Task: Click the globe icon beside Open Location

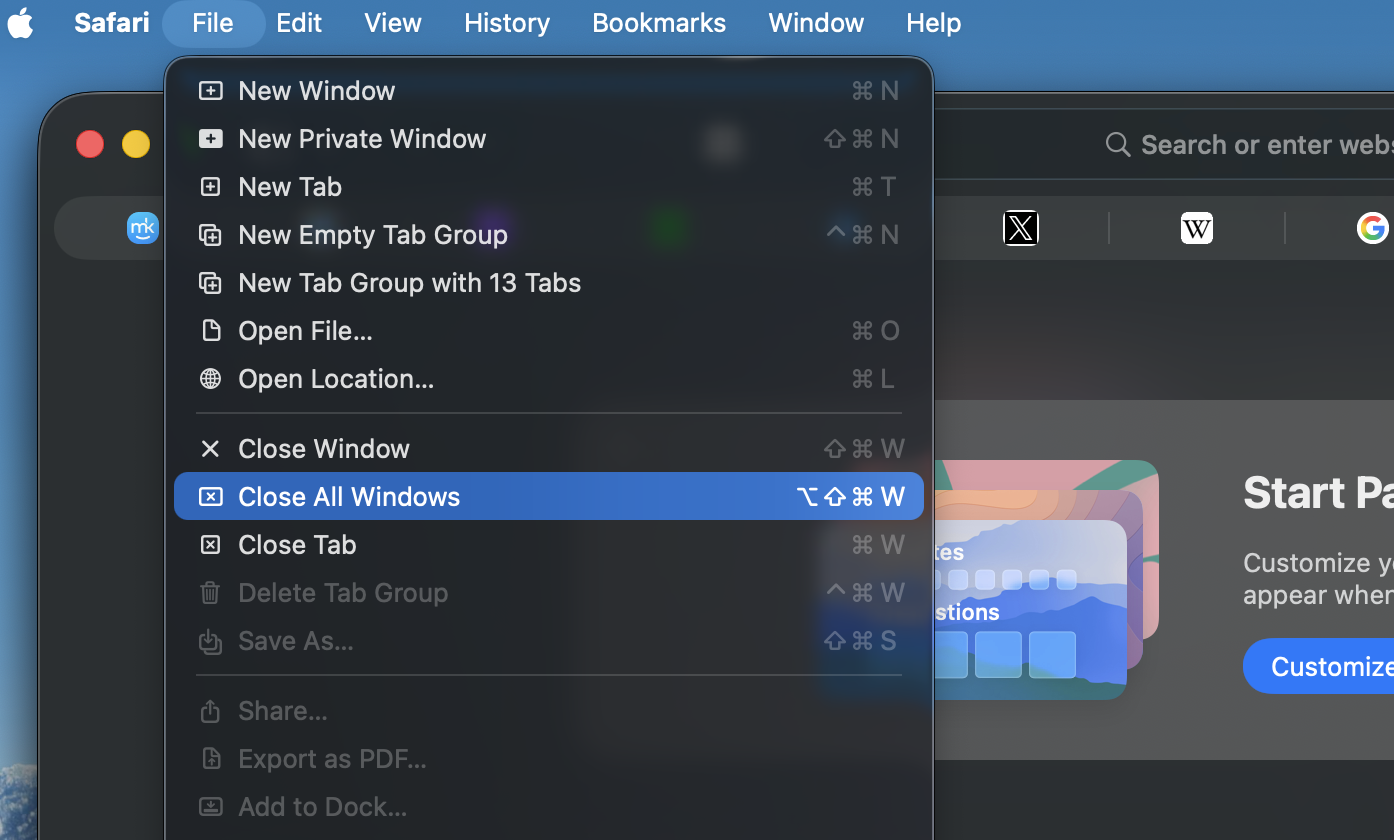Action: click(x=210, y=379)
